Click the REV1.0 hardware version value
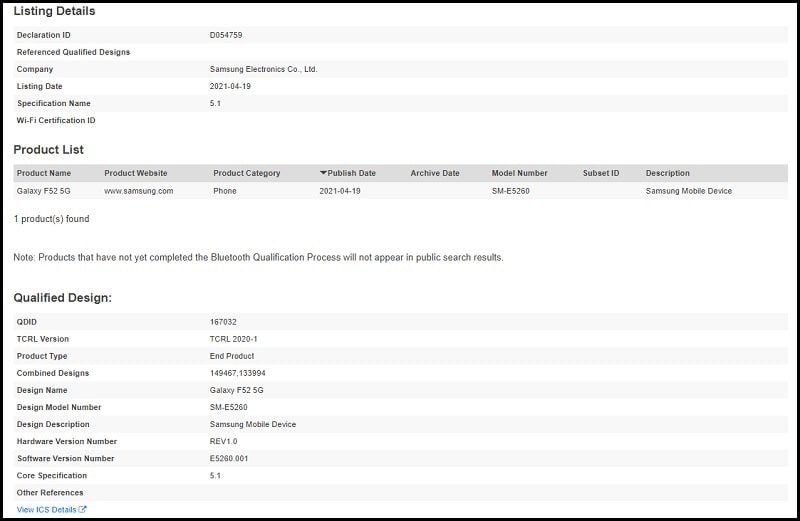Screen dimensions: 800x521 pyautogui.click(x=223, y=441)
